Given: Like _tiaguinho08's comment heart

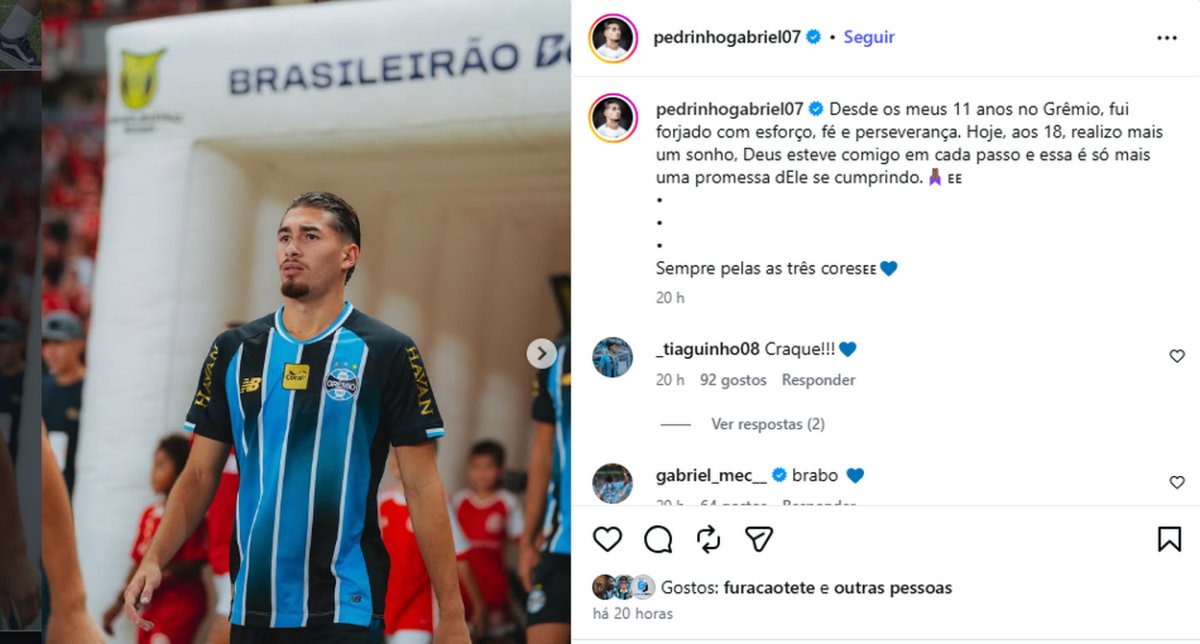Looking at the screenshot, I should (1177, 356).
